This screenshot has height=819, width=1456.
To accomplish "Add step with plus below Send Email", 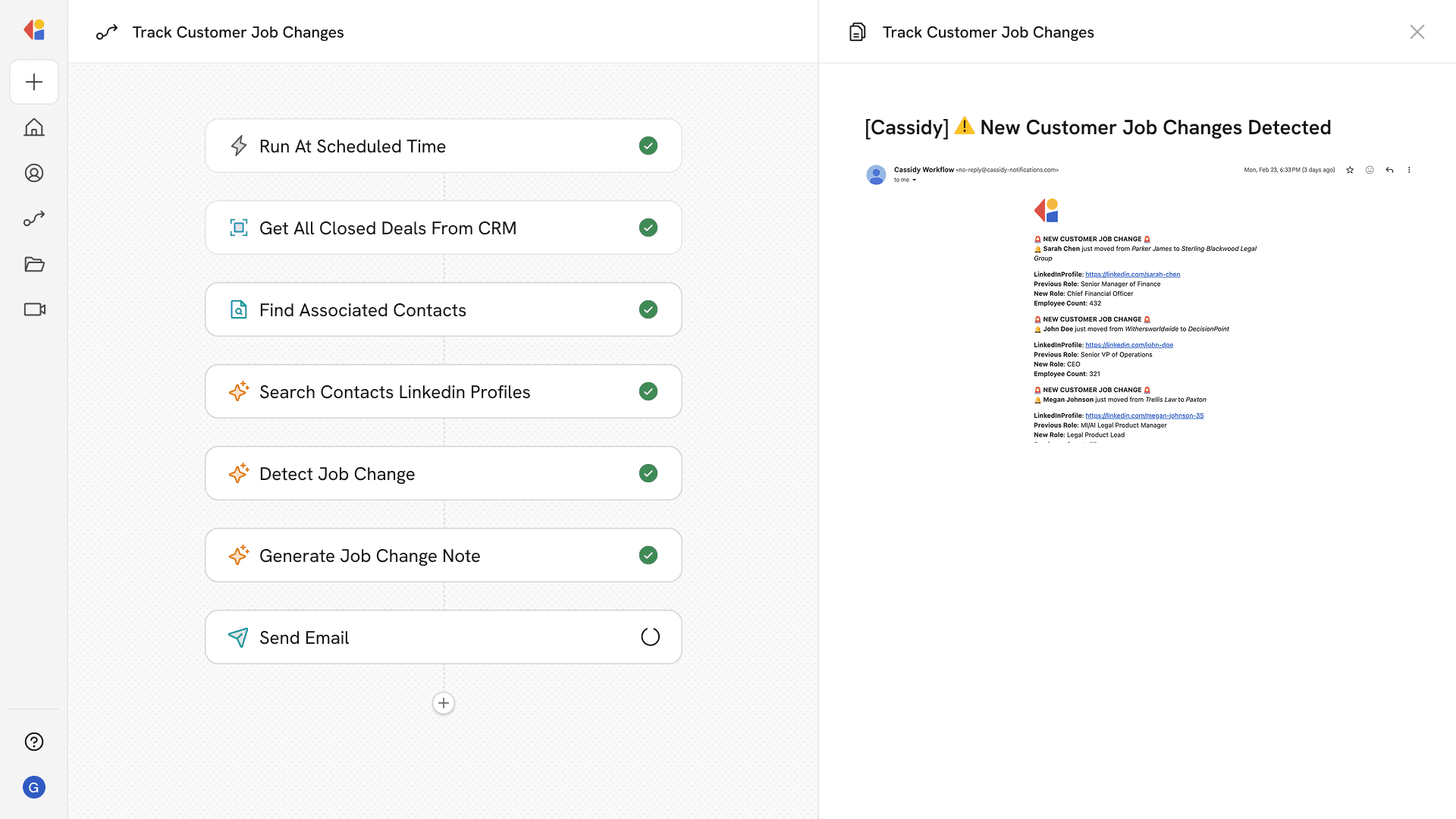I will [x=444, y=703].
